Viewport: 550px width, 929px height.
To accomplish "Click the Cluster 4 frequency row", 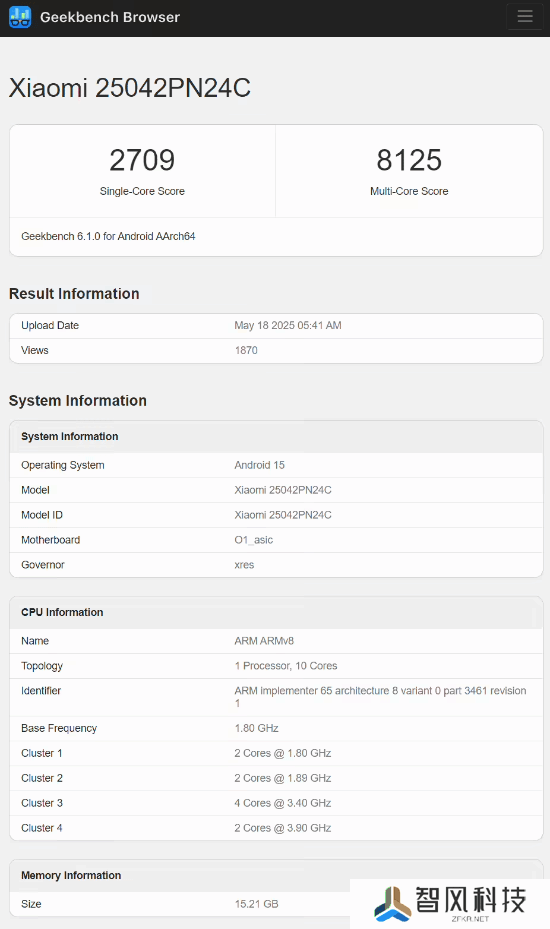I will click(x=276, y=828).
